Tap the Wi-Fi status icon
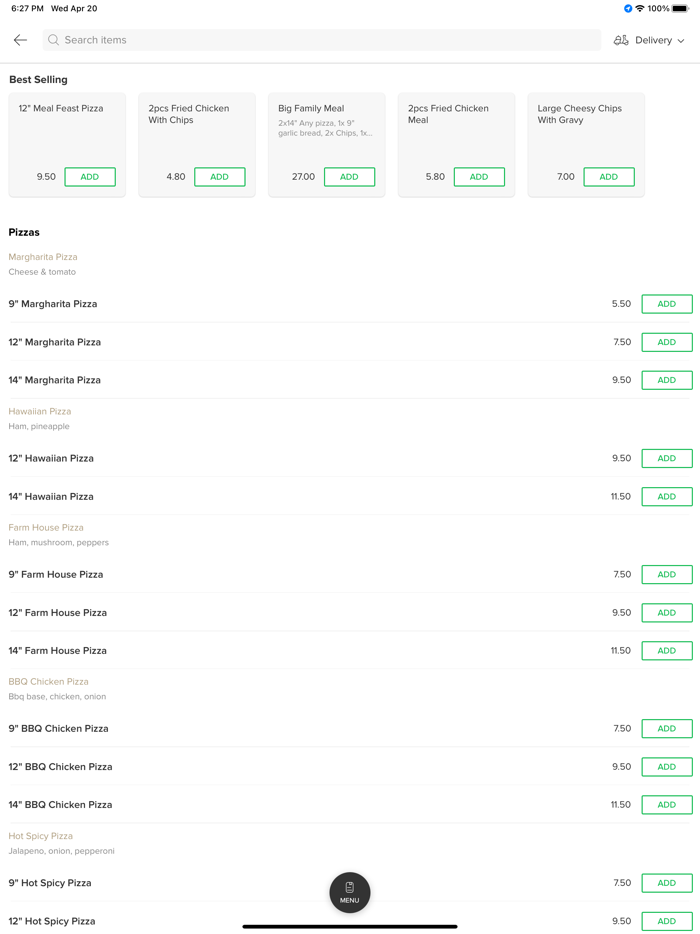This screenshot has height=934, width=700. [640, 8]
